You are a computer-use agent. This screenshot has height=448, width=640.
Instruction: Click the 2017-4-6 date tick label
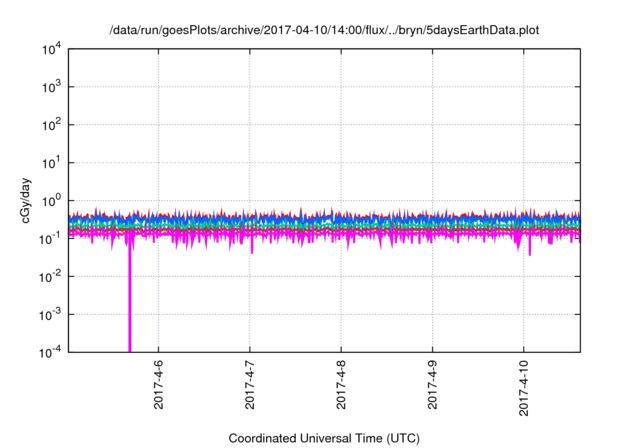158,384
